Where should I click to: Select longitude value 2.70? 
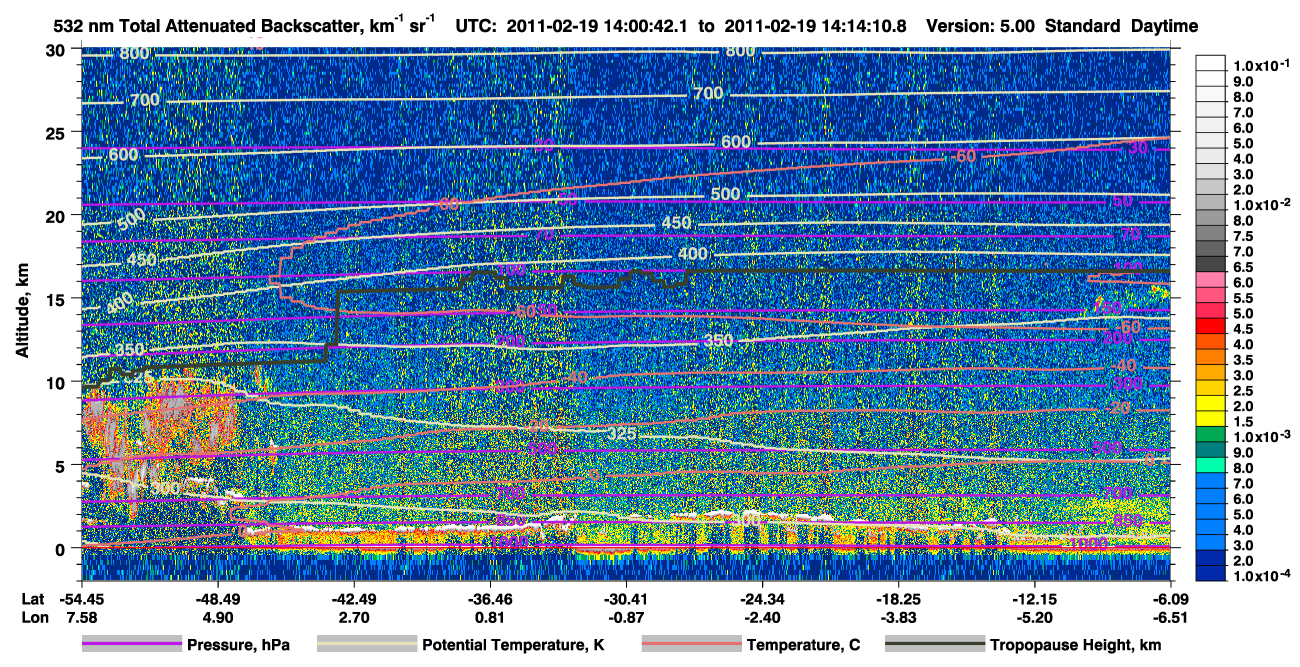click(x=353, y=617)
